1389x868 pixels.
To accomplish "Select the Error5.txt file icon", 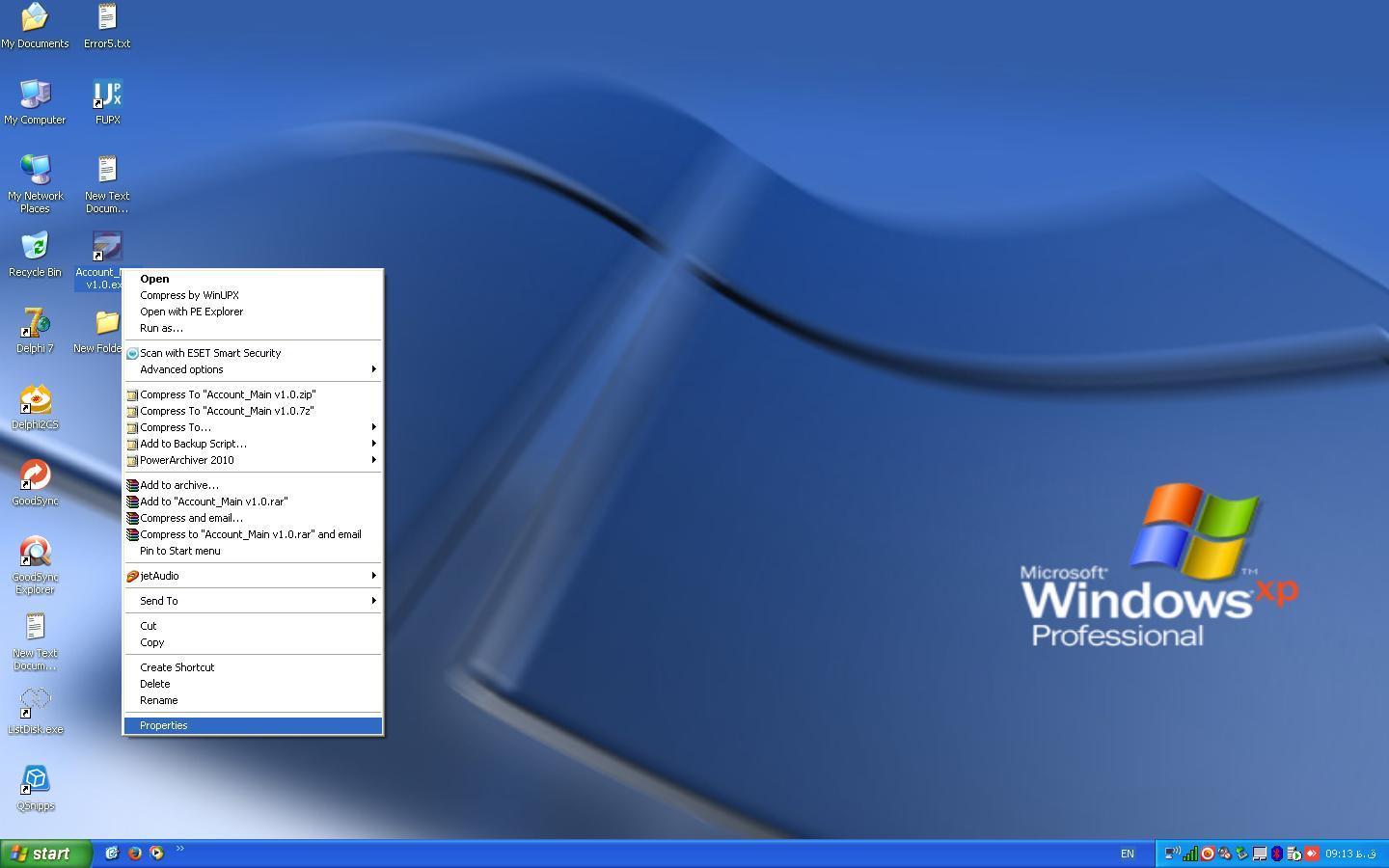I will tap(107, 20).
